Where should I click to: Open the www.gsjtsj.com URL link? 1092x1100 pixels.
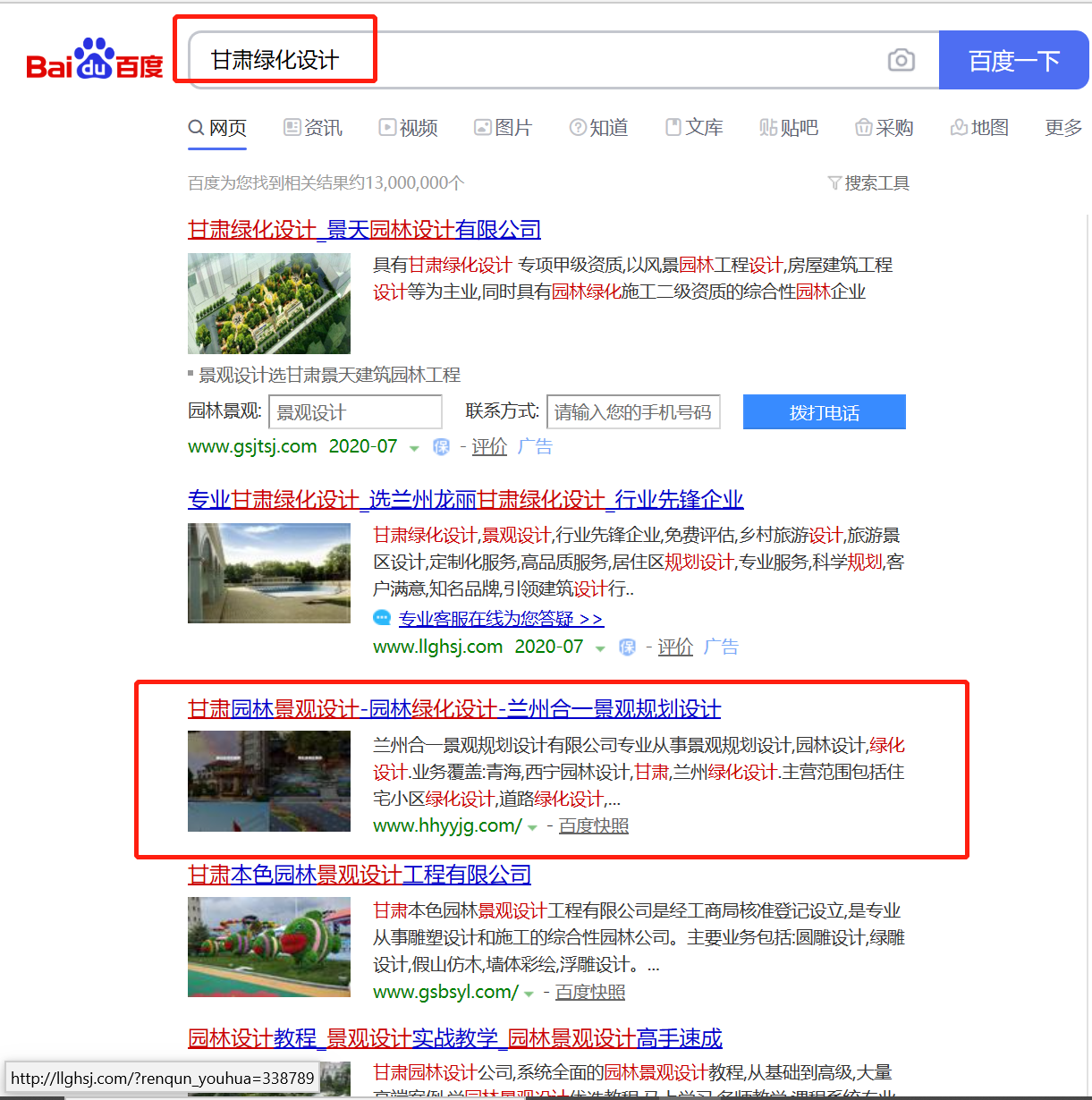[252, 446]
